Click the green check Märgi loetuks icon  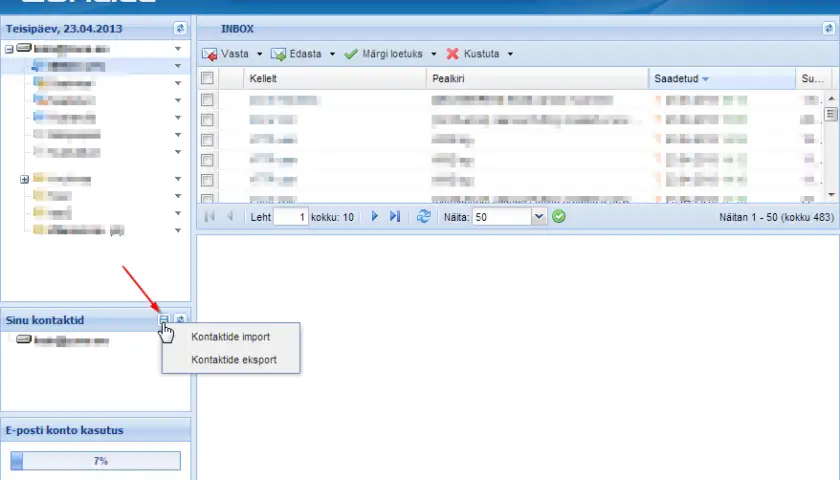(x=351, y=54)
